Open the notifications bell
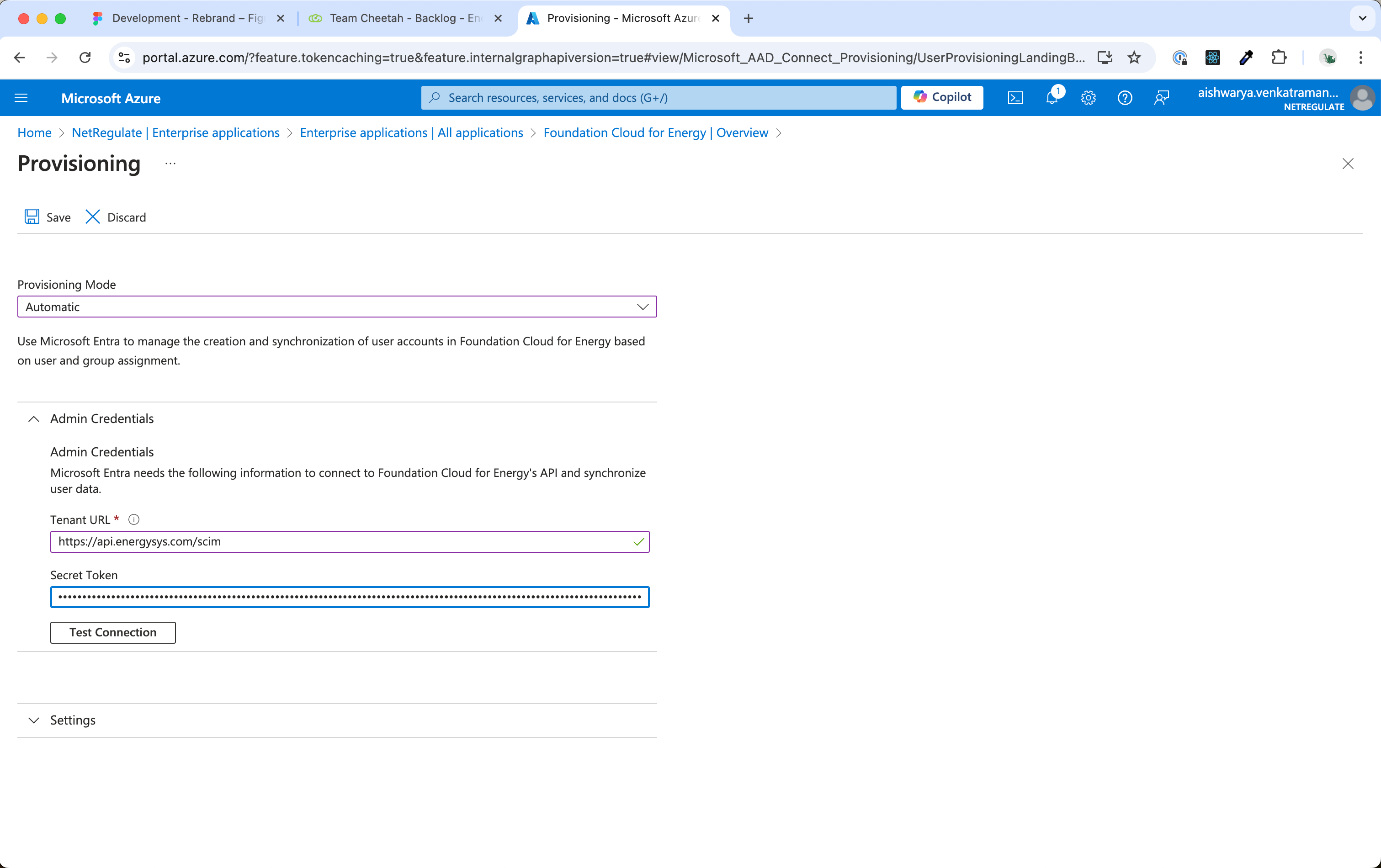 [x=1052, y=98]
